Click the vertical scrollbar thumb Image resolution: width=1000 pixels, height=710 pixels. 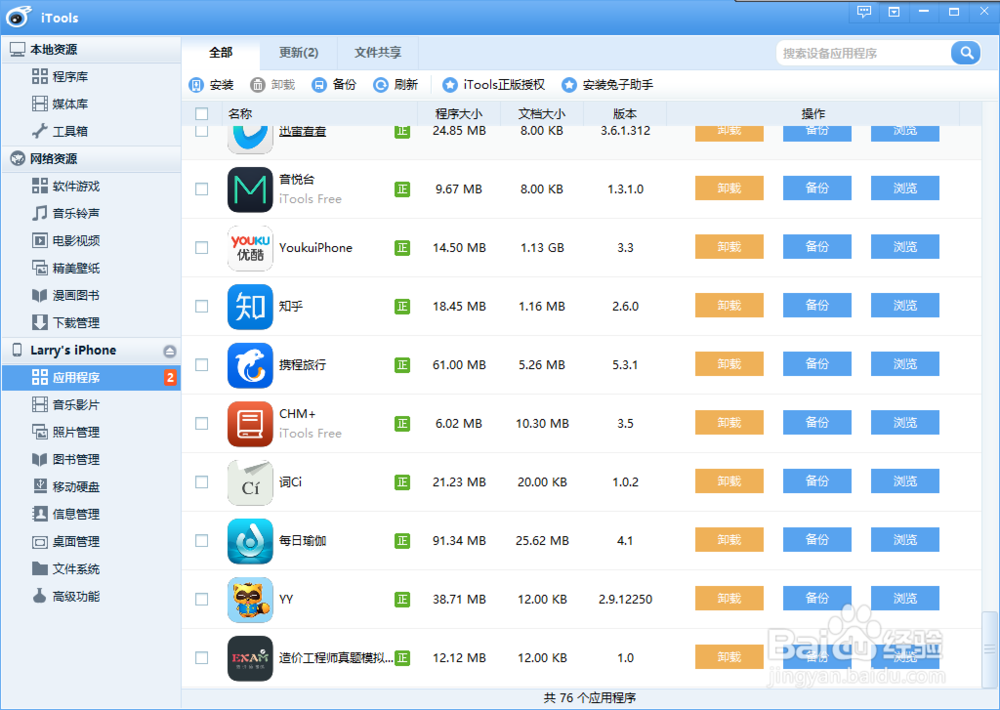989,648
